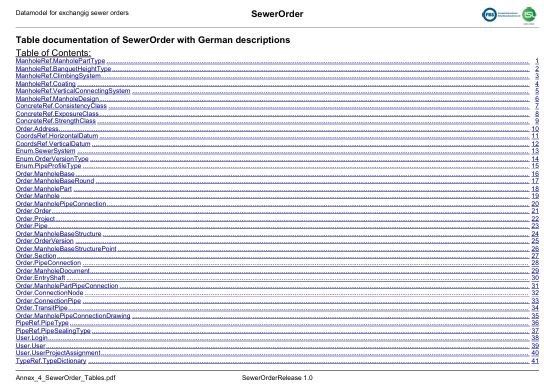The image size is (544, 384).
Task: Go to Order.ManholePipeConnectionDrawing table
Action: (73, 316)
